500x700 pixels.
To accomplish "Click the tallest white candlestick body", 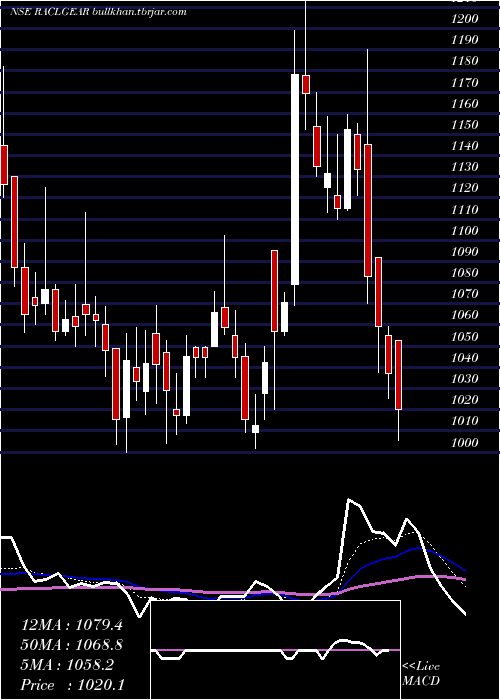I will point(295,179).
